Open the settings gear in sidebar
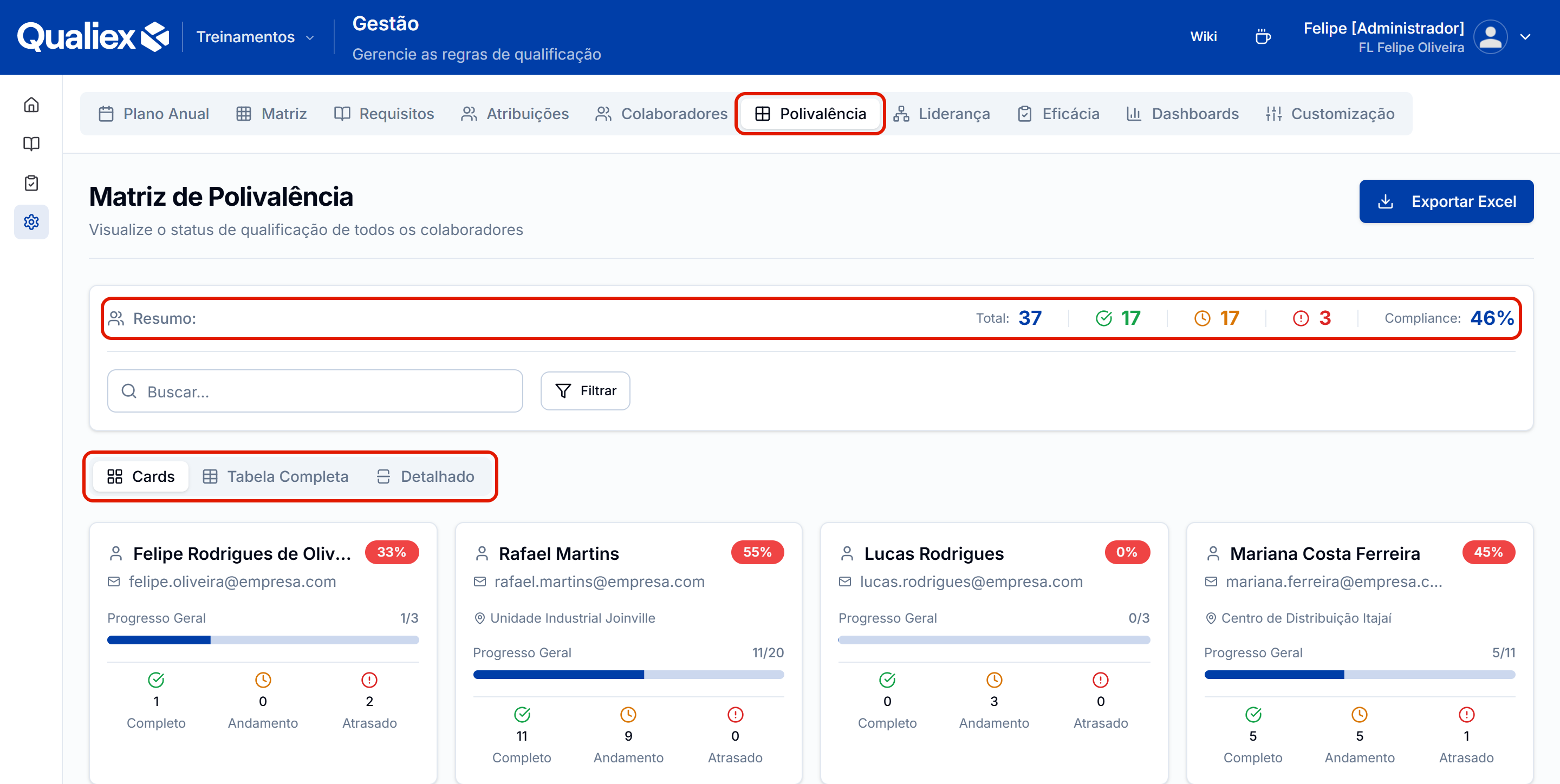 [31, 222]
